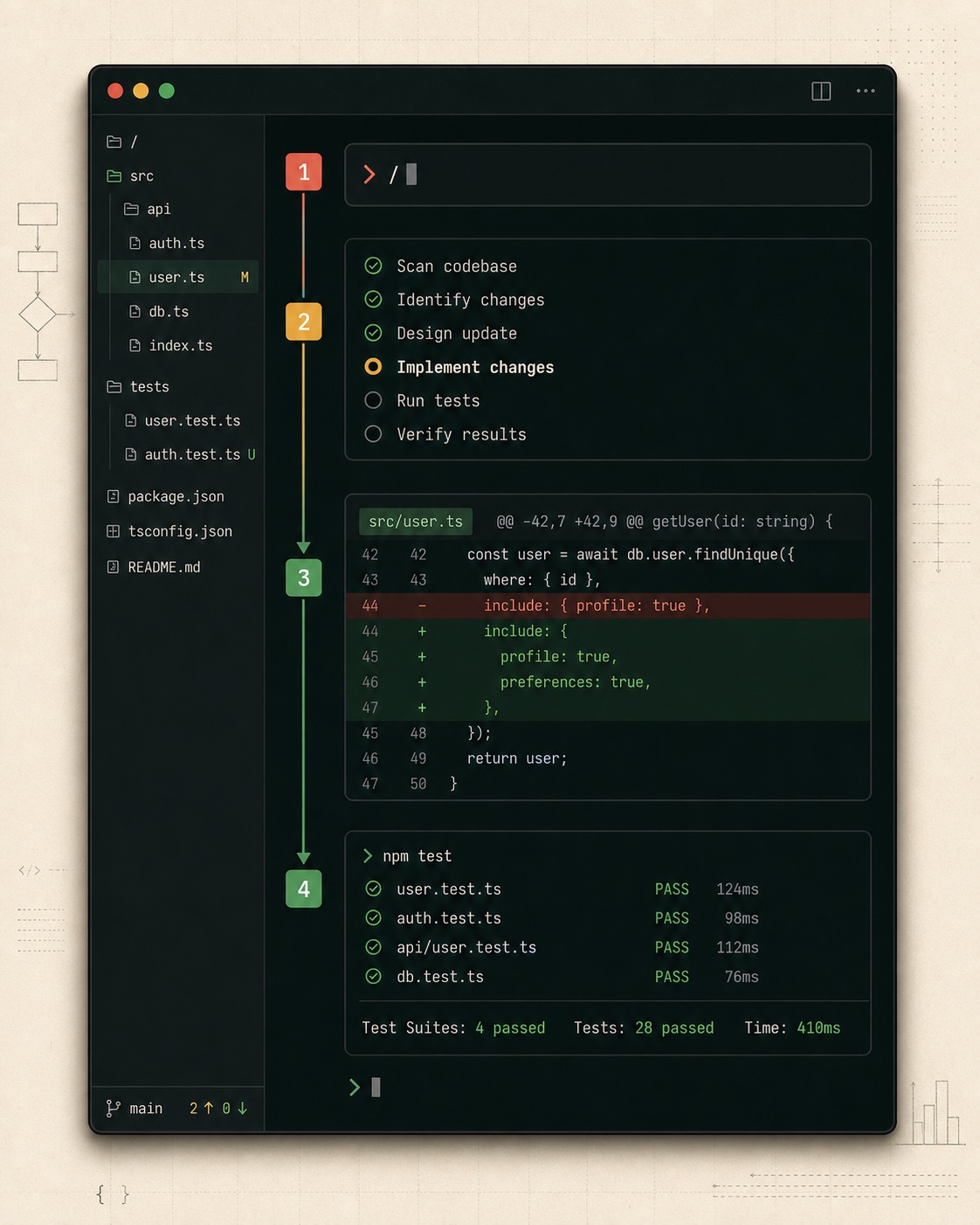
Task: Click the index.ts file icon
Action: (x=135, y=345)
